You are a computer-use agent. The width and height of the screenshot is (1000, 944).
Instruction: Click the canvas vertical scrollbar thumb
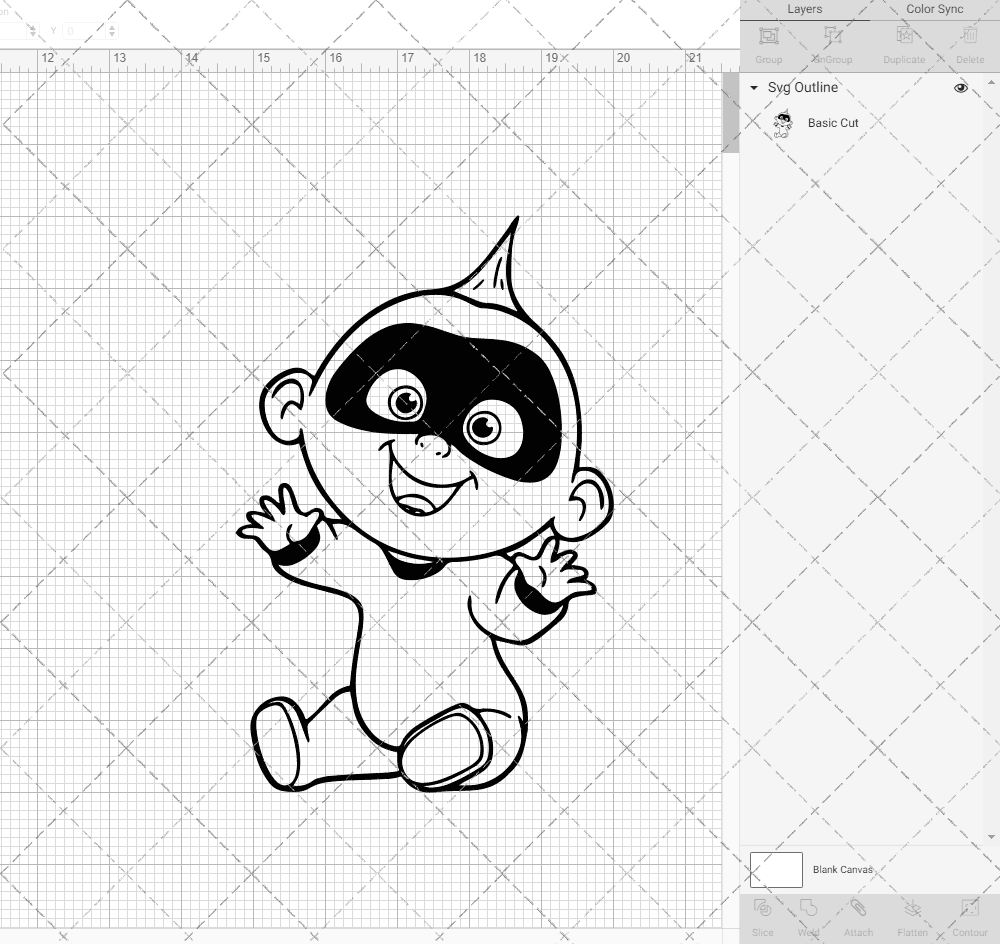(730, 112)
